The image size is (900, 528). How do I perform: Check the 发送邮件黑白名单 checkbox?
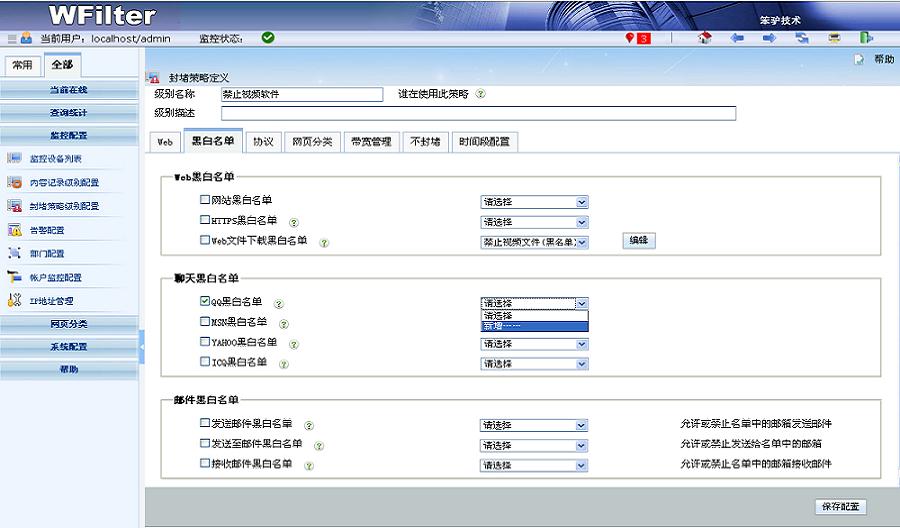coord(205,424)
